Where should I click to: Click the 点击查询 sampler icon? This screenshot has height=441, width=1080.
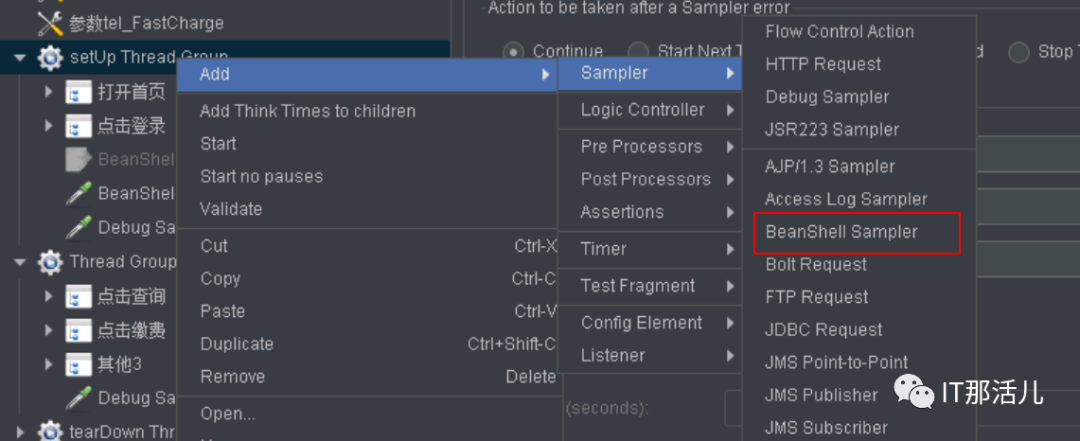click(x=78, y=297)
